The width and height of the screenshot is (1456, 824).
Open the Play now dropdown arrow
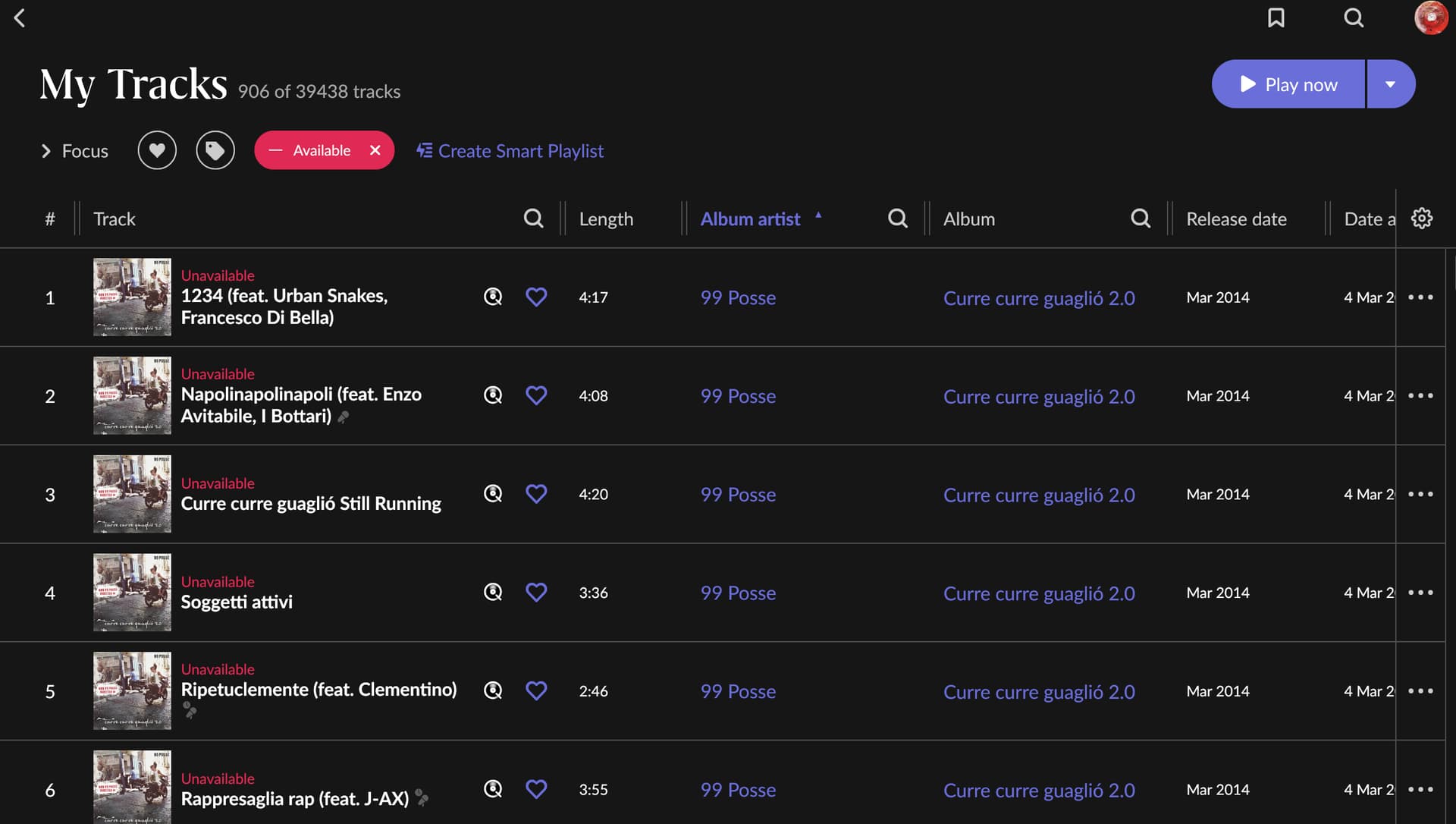[x=1390, y=84]
